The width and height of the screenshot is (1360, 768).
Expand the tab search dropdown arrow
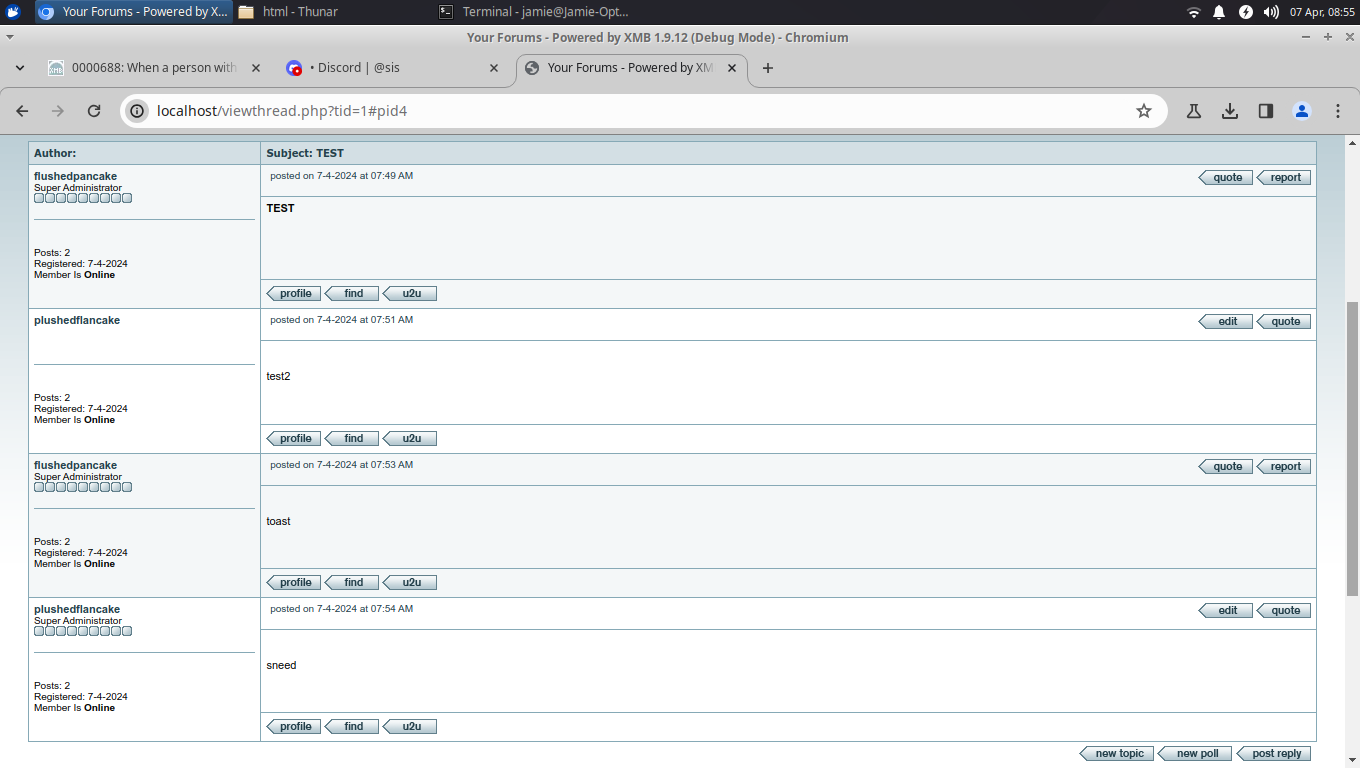tap(20, 68)
